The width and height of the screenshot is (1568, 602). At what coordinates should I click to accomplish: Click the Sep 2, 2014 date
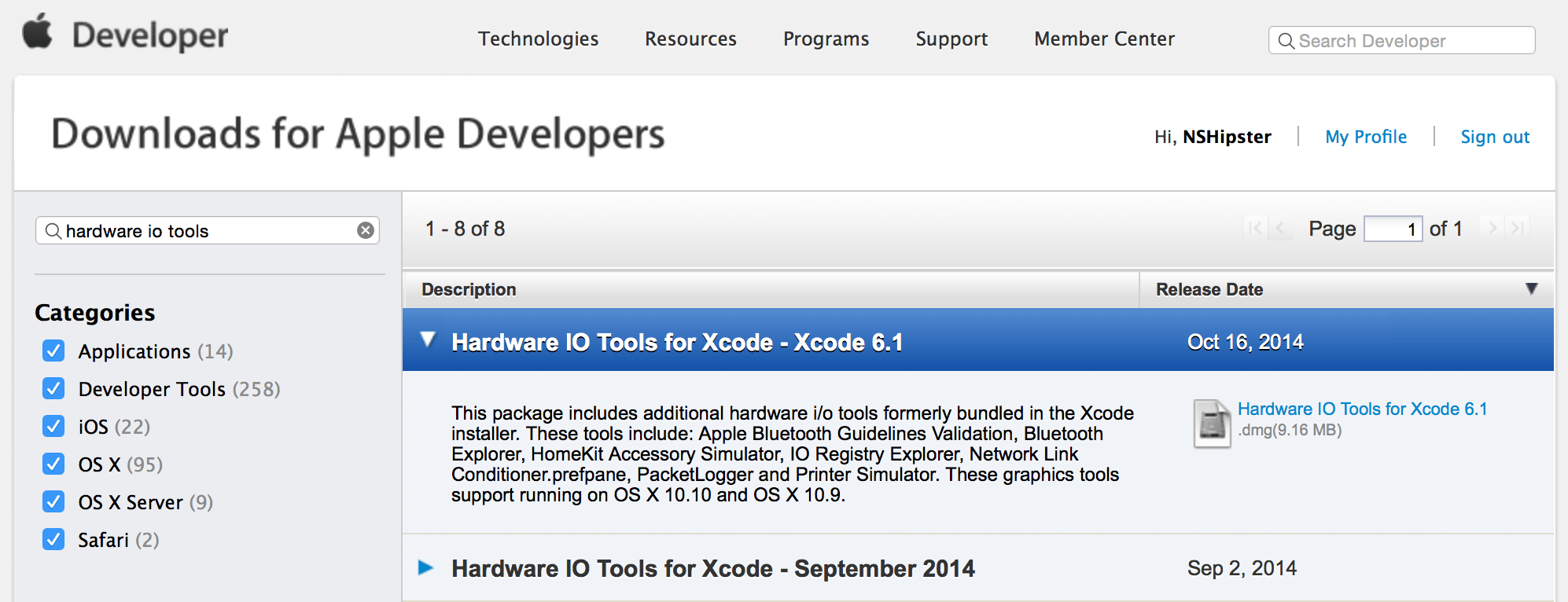[1242, 568]
